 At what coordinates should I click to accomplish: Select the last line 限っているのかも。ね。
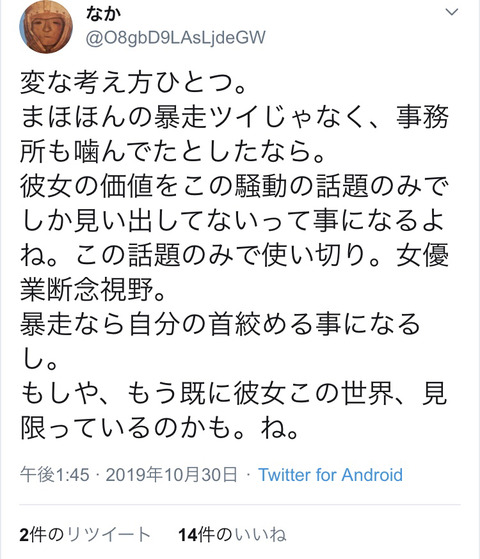160,427
